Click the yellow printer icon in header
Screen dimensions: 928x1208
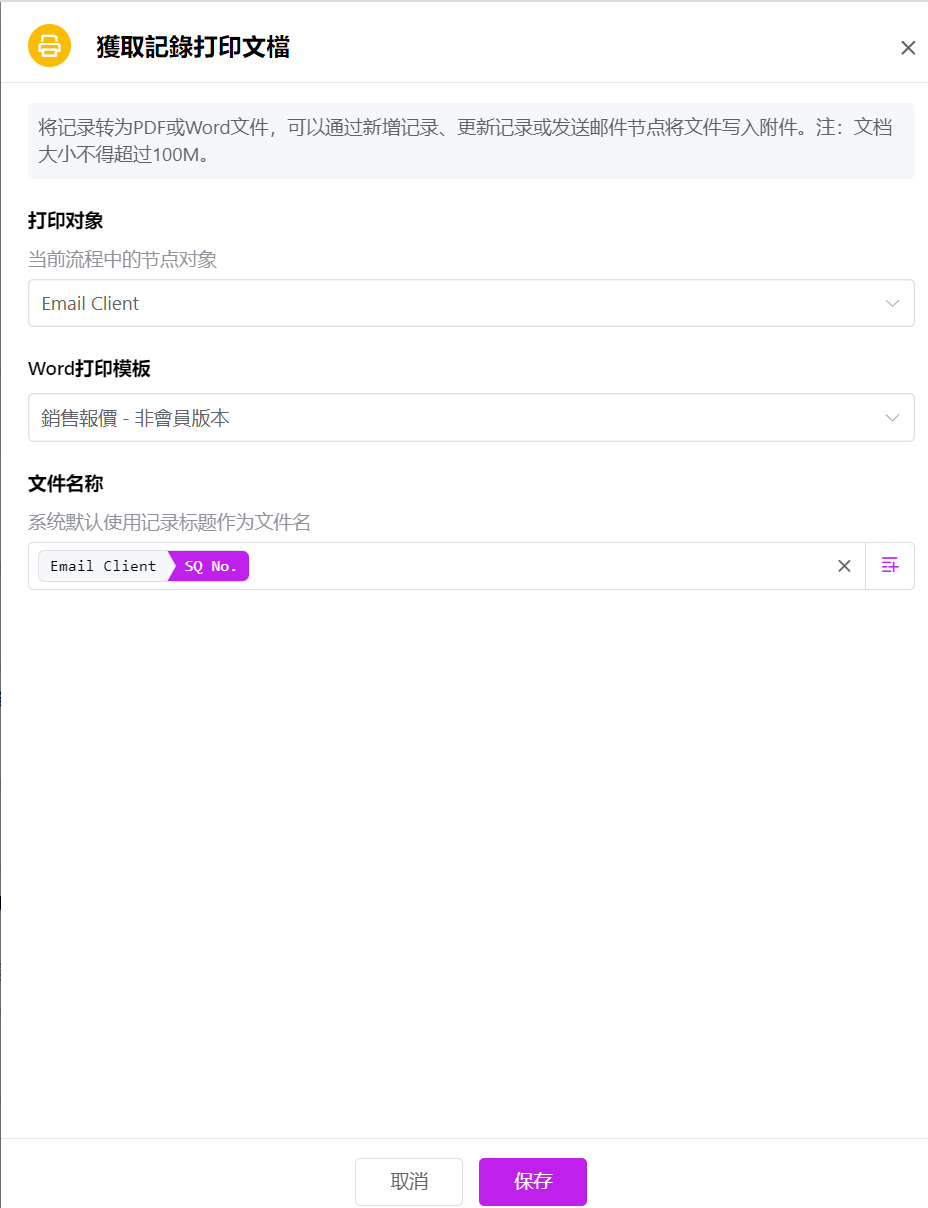[x=49, y=46]
